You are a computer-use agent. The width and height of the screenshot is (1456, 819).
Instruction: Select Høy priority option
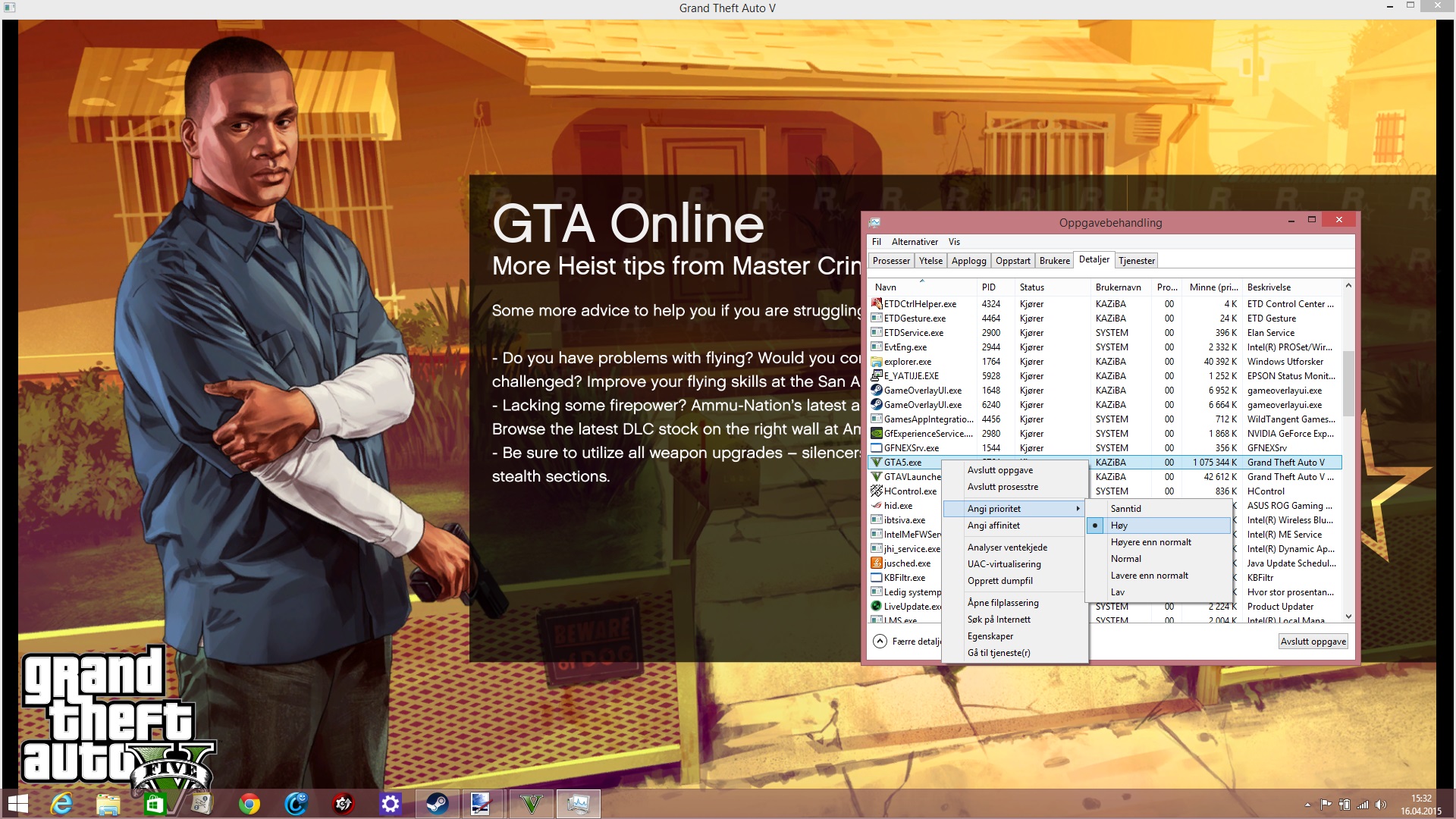coord(1119,526)
